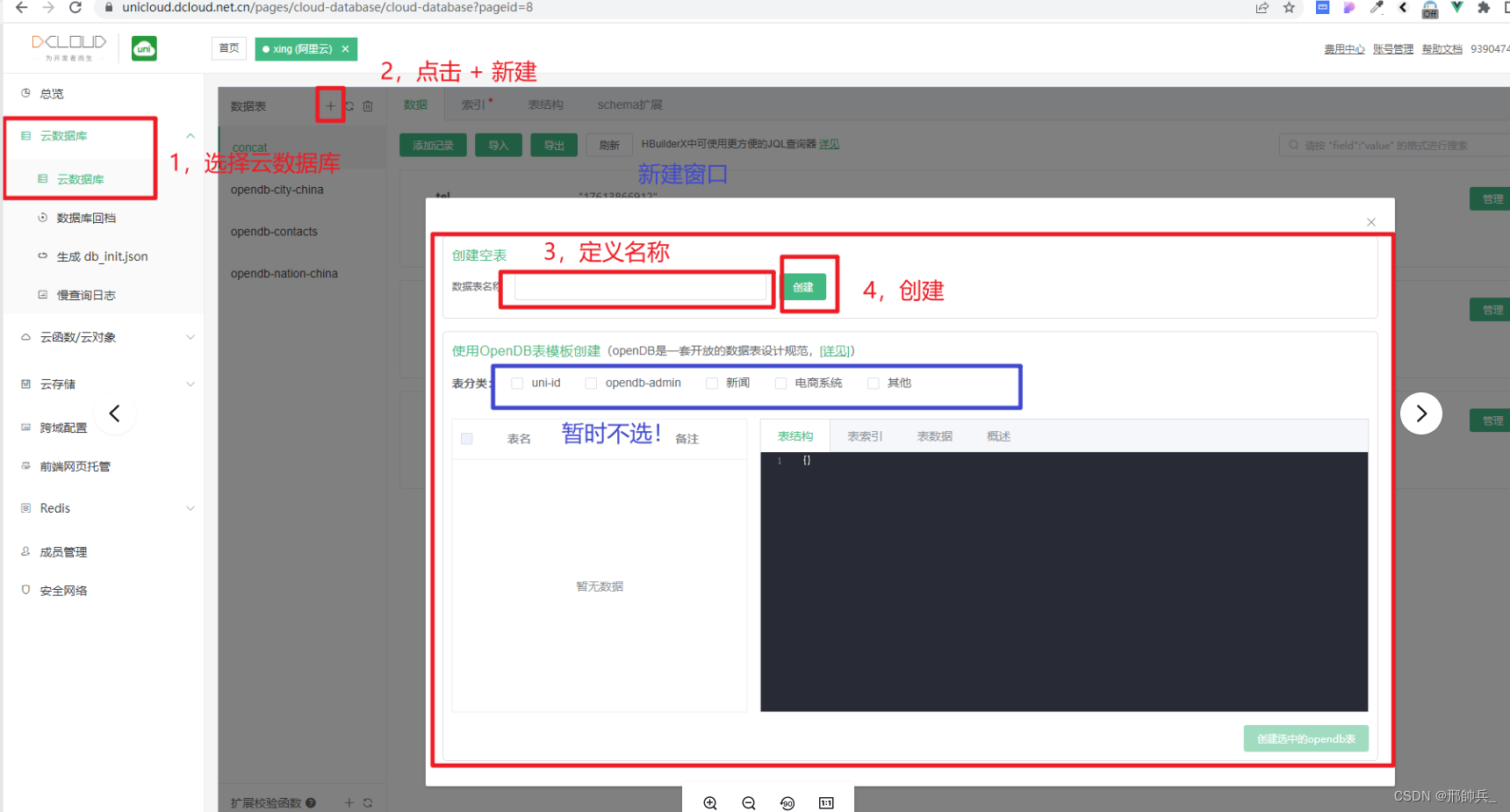Check the 电商系统 category checkbox

click(x=780, y=384)
